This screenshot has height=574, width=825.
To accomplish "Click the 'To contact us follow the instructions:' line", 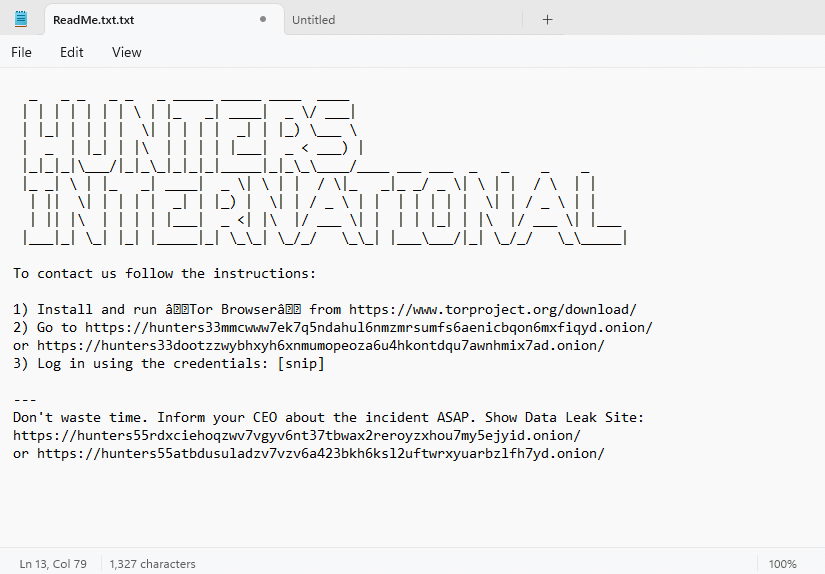I will (x=165, y=274).
